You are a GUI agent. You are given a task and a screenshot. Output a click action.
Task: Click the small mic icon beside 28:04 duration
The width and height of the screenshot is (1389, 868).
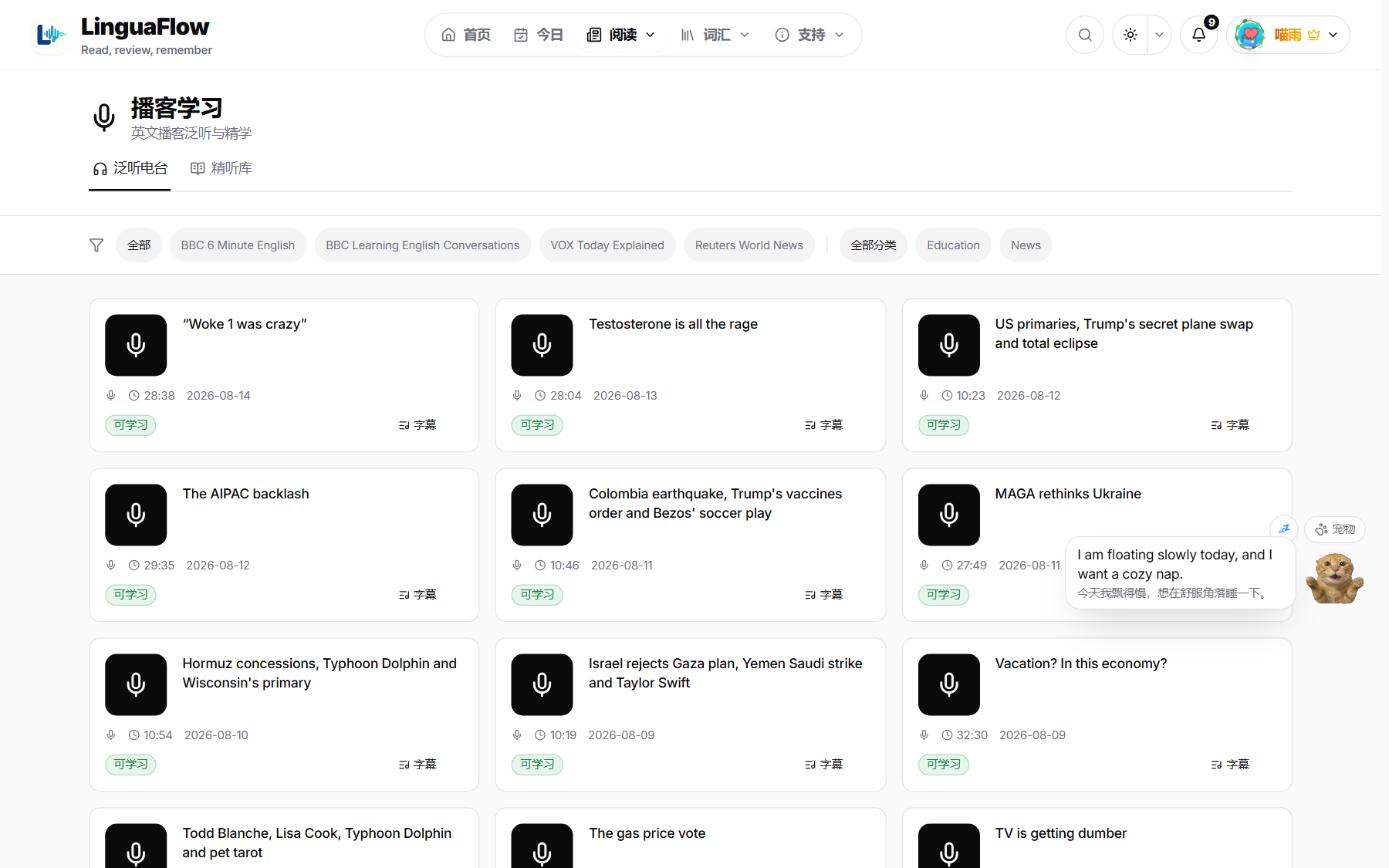(517, 396)
